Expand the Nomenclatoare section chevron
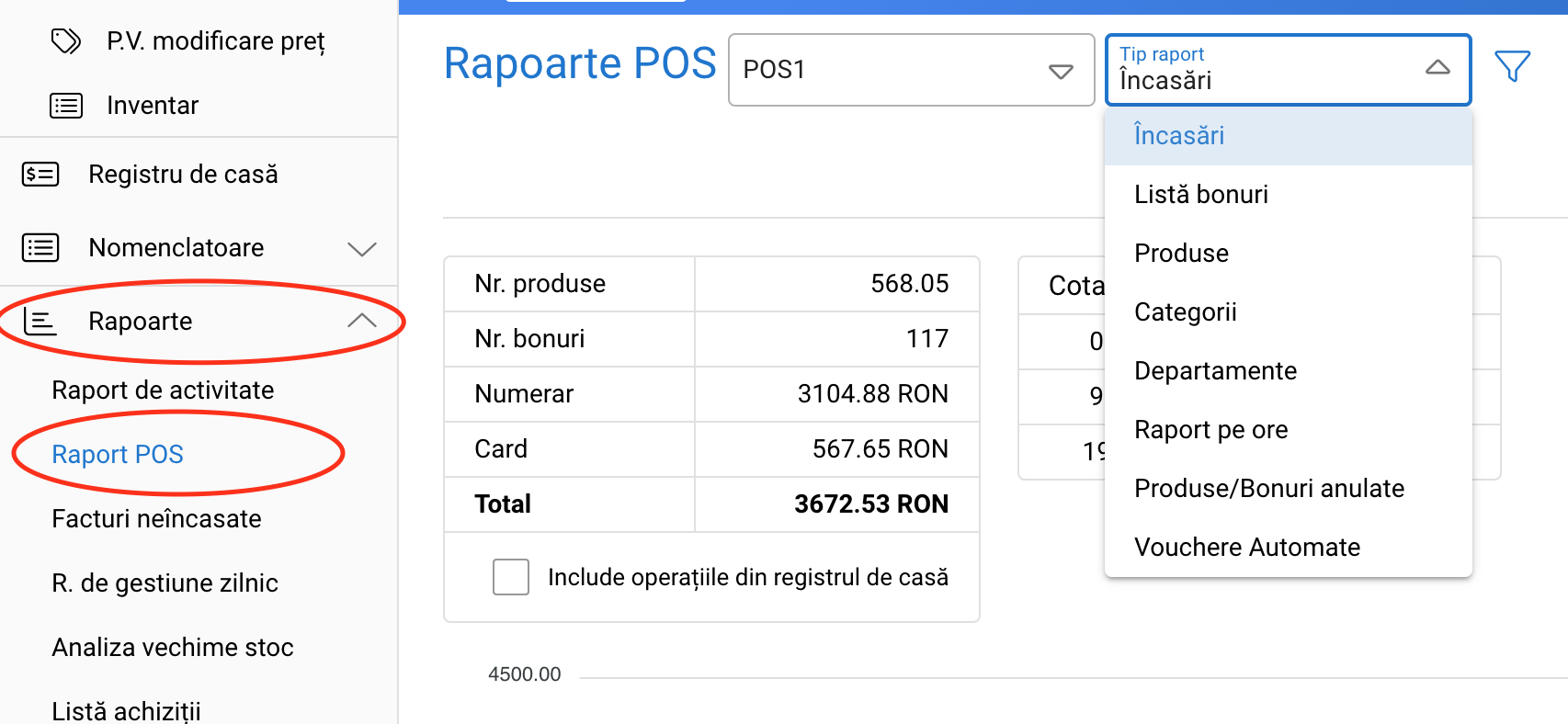Screen dimensions: 1568x724 pyautogui.click(x=362, y=249)
